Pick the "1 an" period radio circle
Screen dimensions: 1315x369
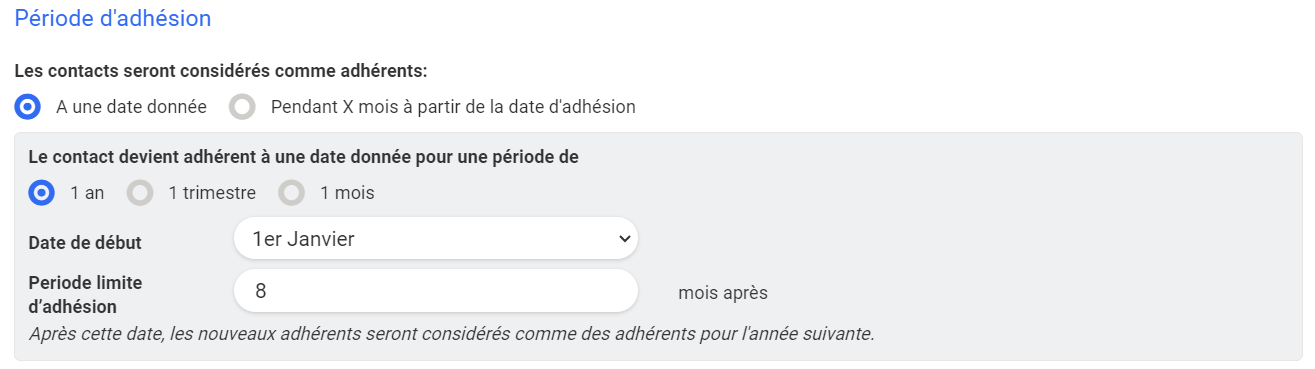click(x=42, y=193)
